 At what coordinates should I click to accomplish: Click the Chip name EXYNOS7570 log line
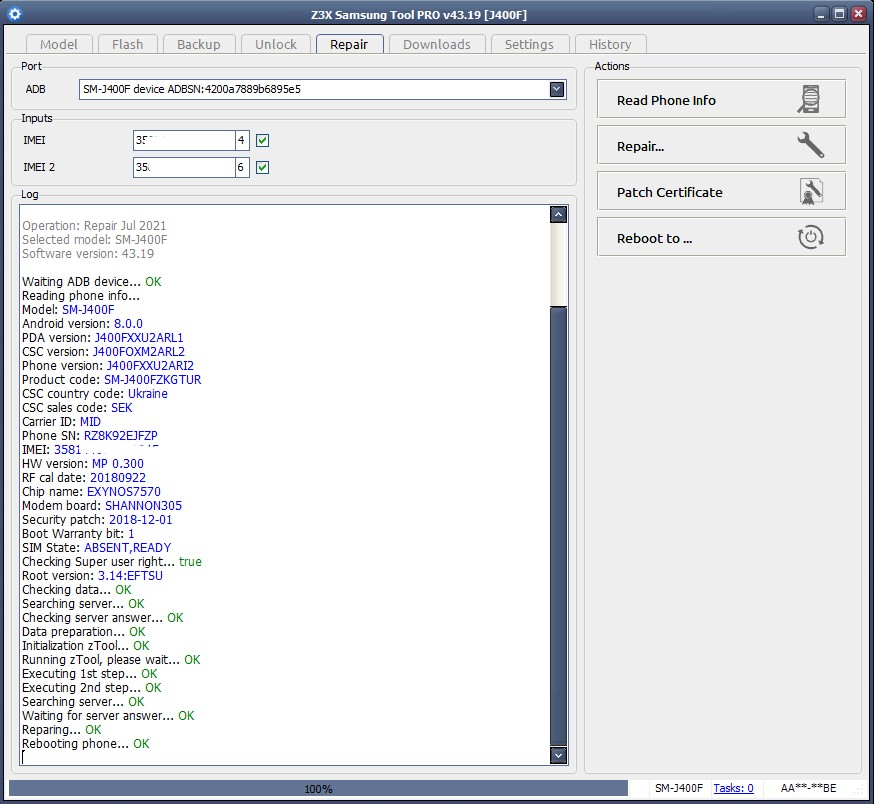[91, 492]
